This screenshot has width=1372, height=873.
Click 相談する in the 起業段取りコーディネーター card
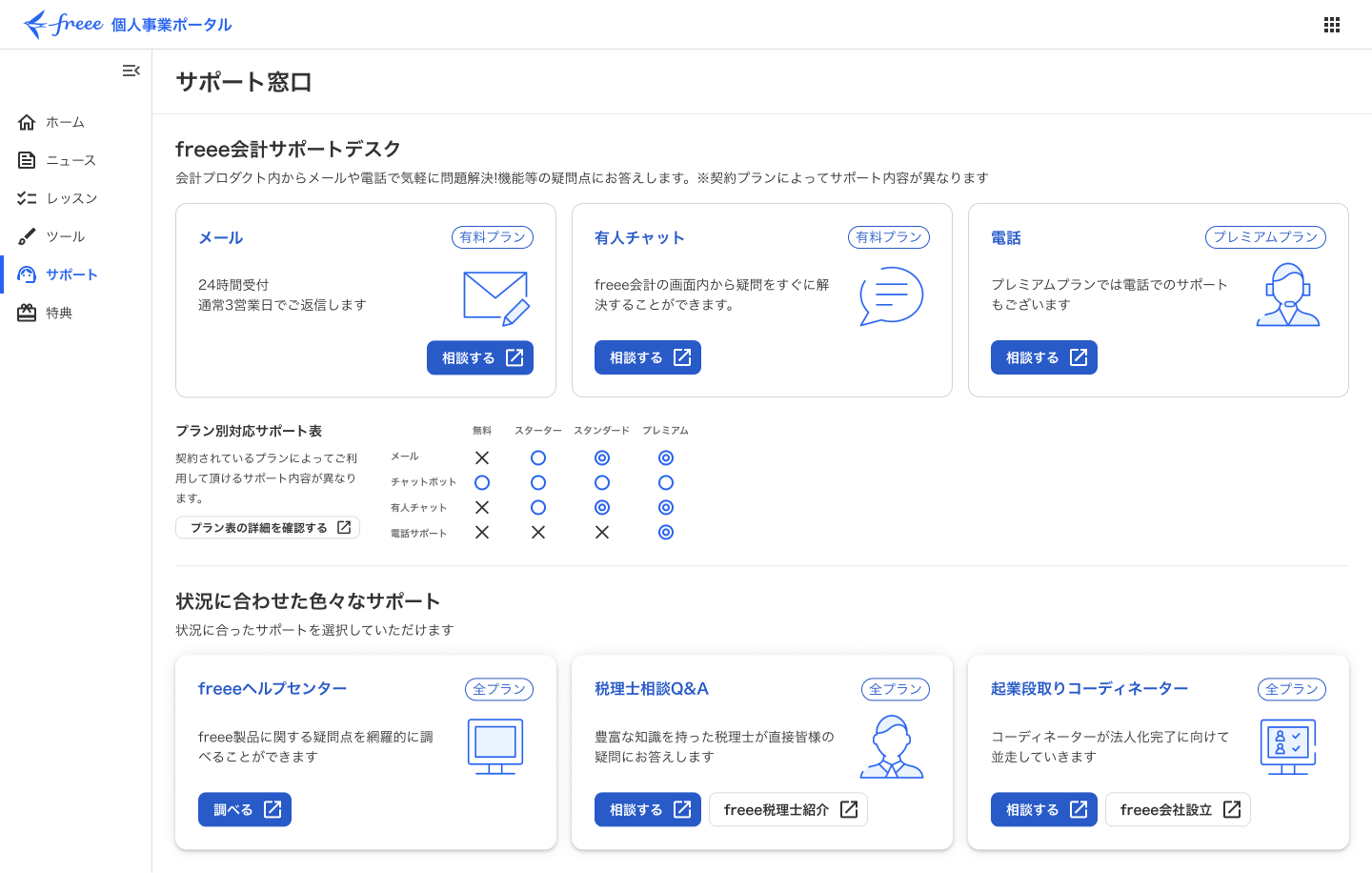[1044, 809]
